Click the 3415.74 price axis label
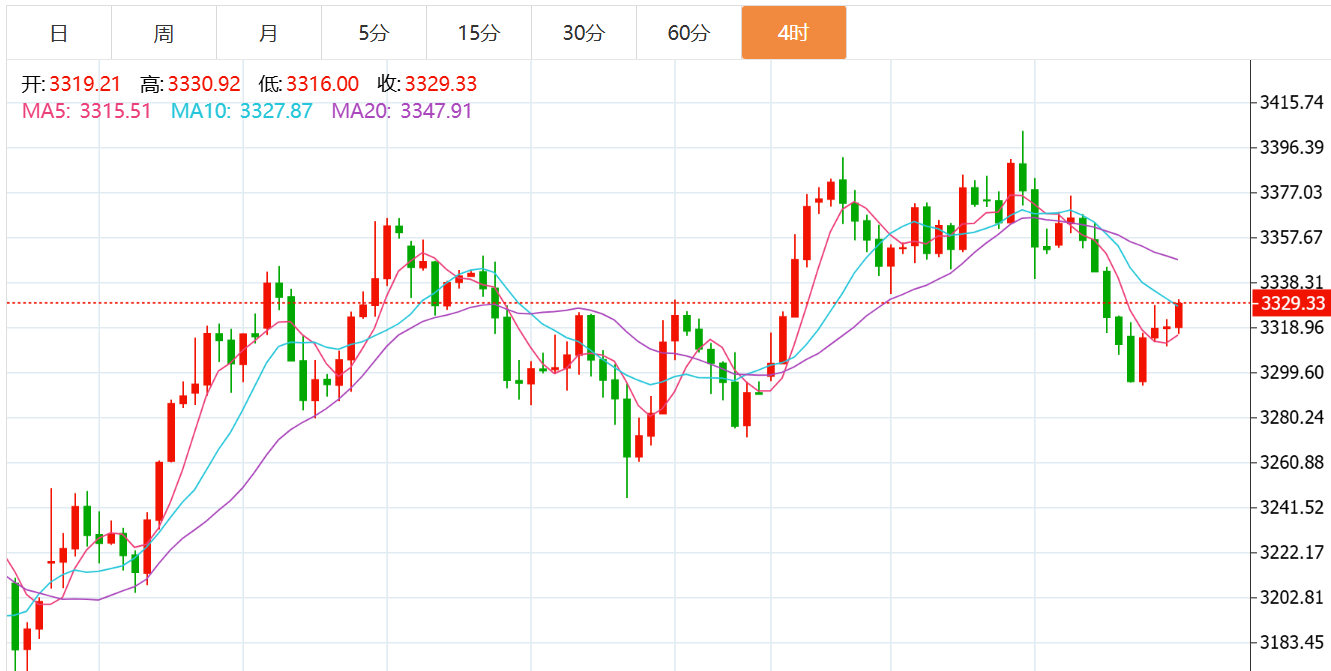This screenshot has height=671, width=1331. pos(1292,103)
